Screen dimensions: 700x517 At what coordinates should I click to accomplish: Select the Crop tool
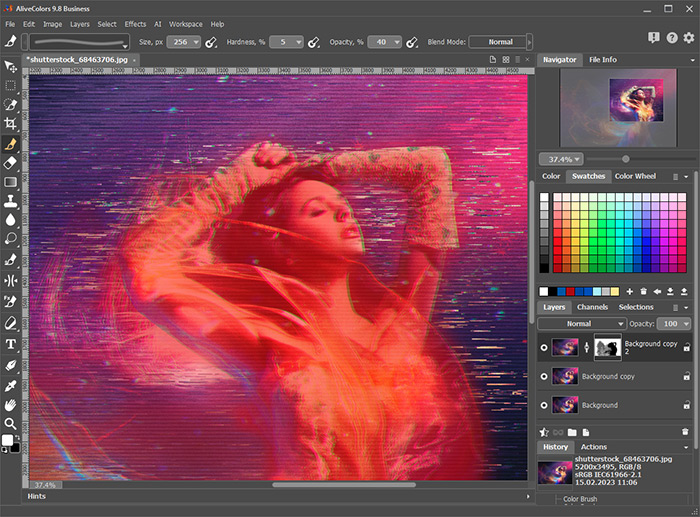pos(10,124)
